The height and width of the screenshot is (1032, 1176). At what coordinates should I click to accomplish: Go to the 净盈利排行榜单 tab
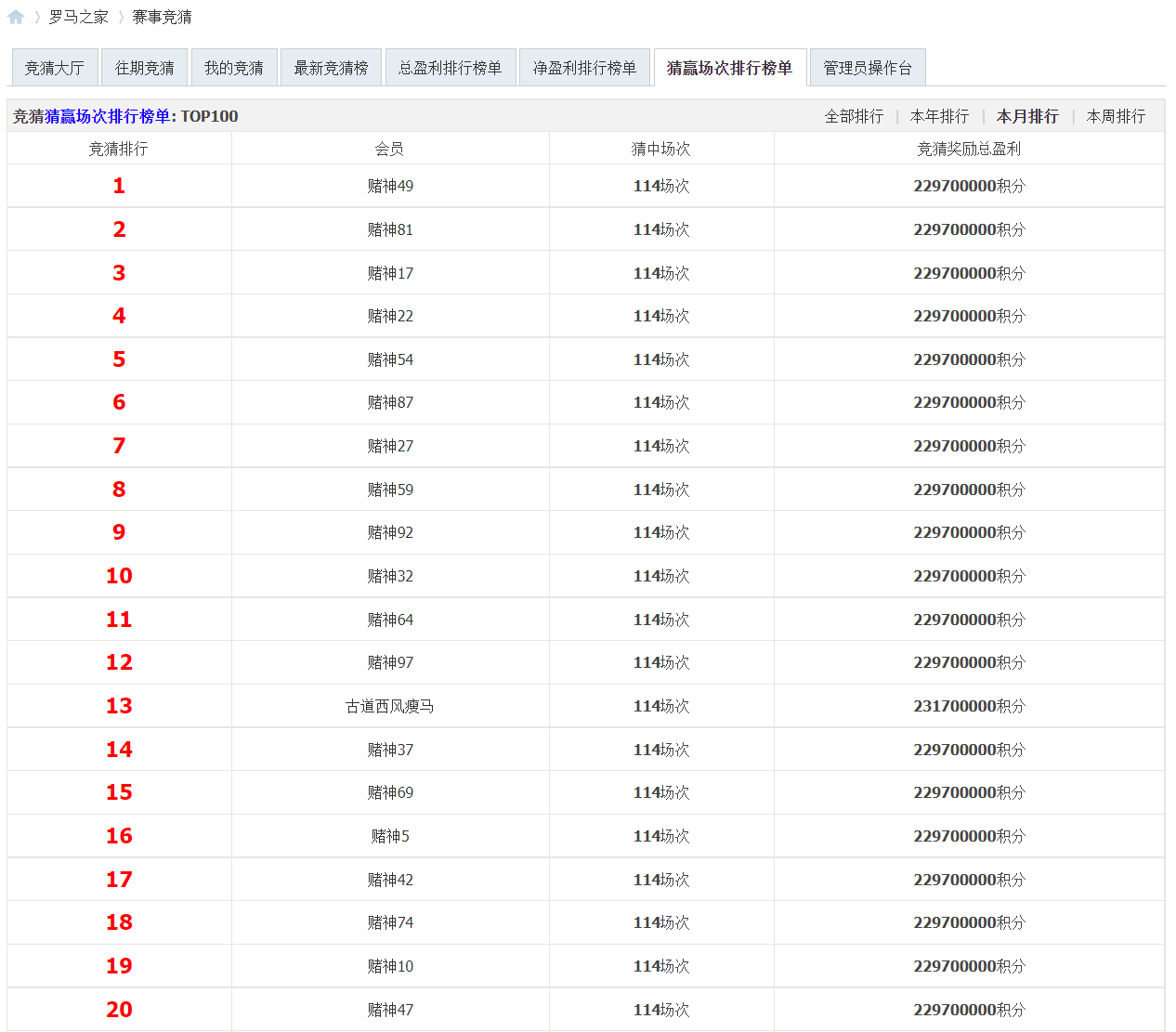584,68
